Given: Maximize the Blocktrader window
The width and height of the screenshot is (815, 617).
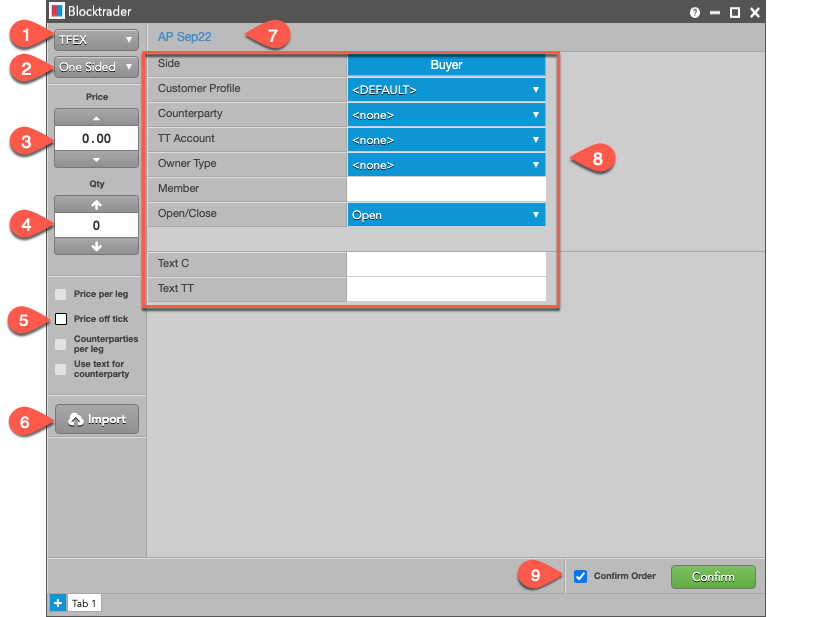Looking at the screenshot, I should (x=735, y=12).
